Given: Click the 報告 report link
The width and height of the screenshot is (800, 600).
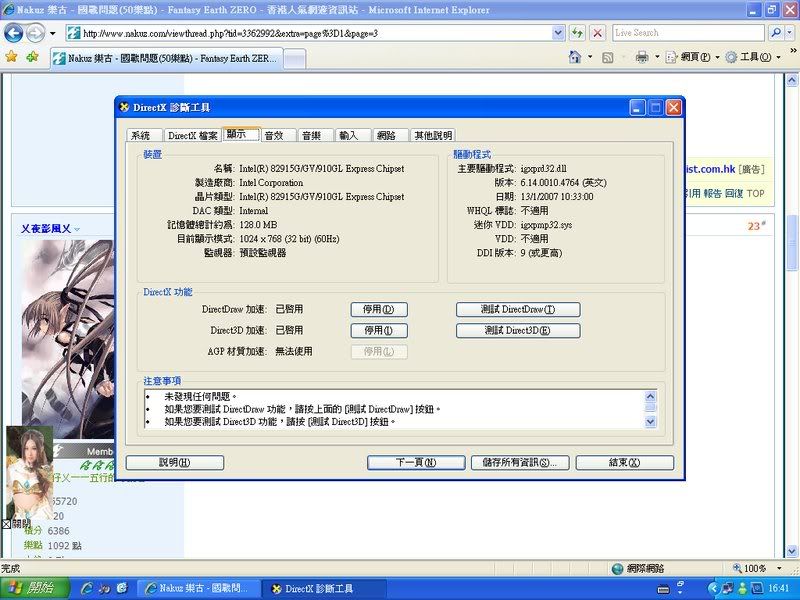Looking at the screenshot, I should [712, 194].
